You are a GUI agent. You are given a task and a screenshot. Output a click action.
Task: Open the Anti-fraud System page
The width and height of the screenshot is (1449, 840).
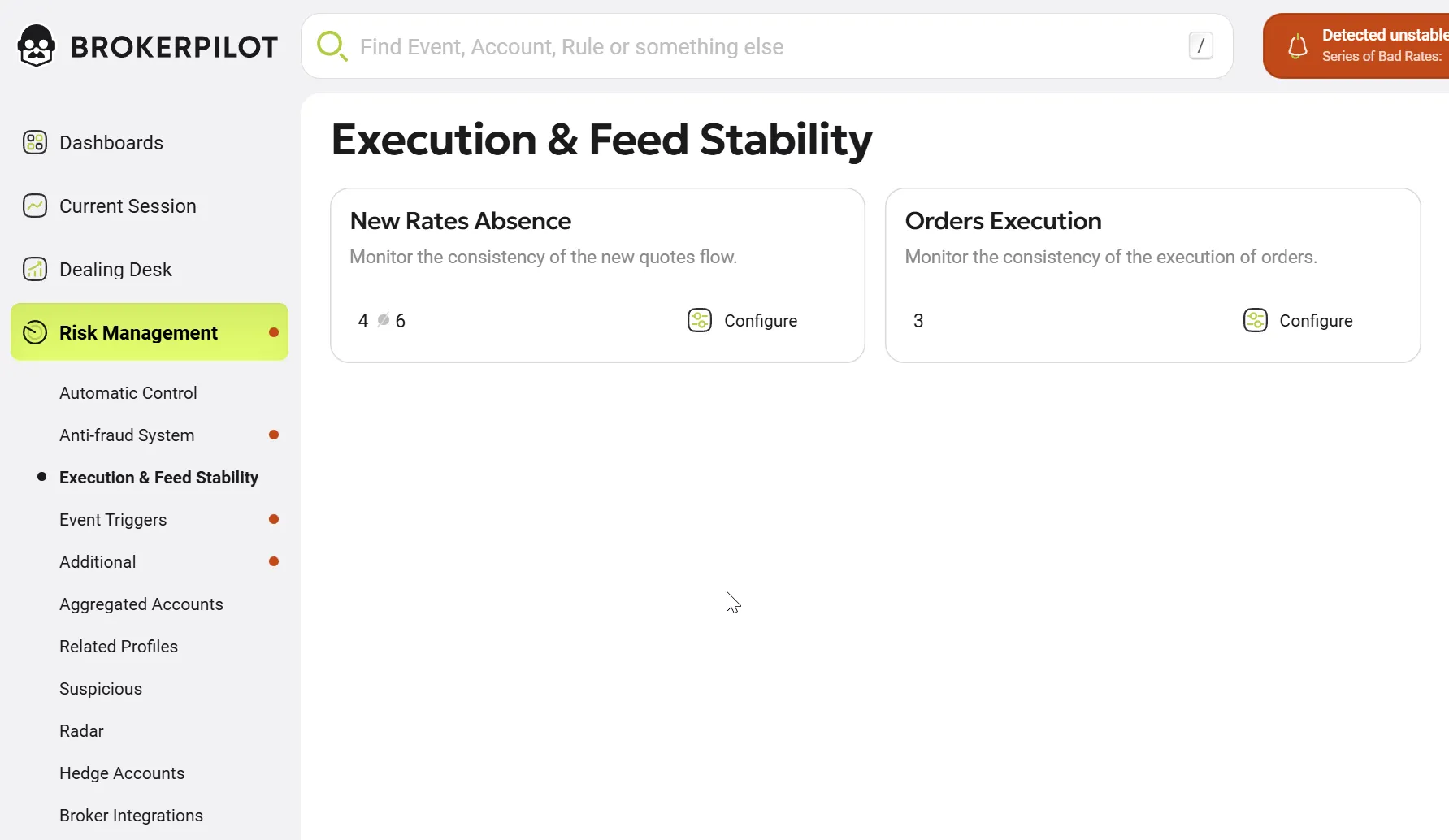pos(127,435)
